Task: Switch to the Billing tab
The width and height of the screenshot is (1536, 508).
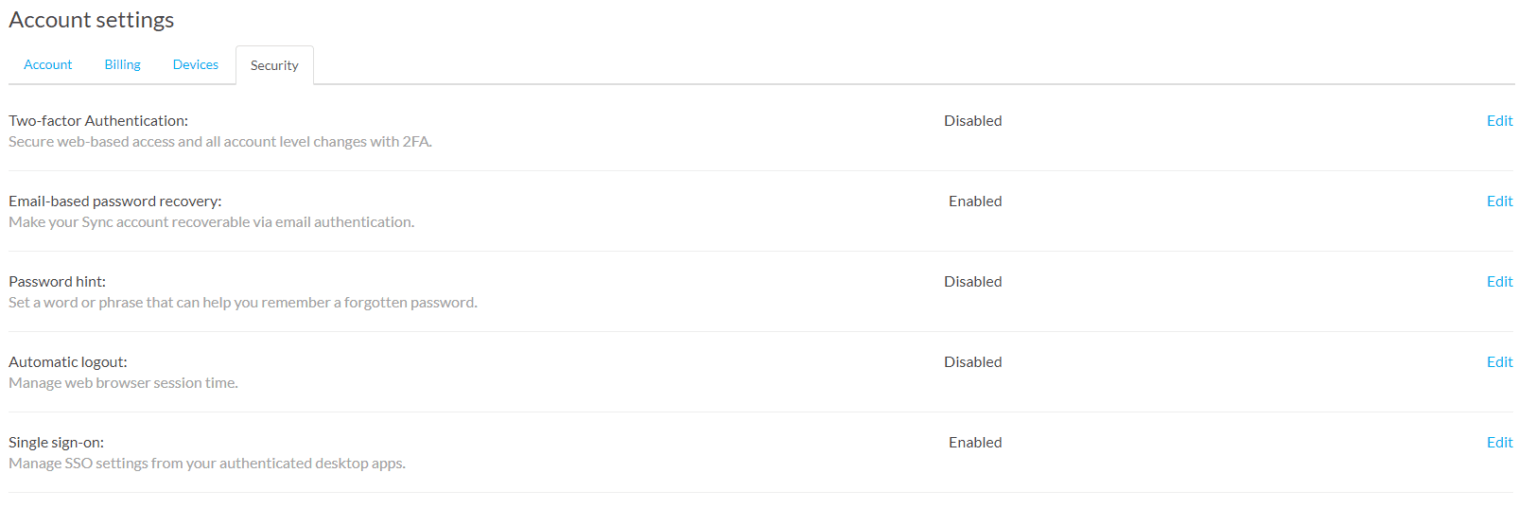Action: point(122,65)
